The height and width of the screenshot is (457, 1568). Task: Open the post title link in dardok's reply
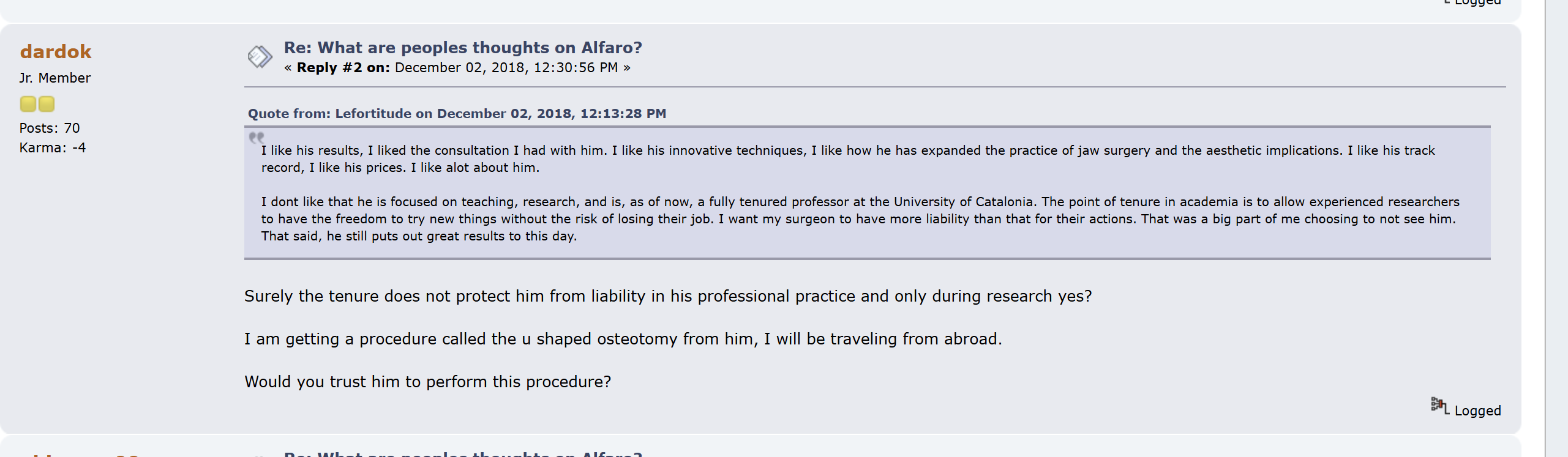coord(462,48)
